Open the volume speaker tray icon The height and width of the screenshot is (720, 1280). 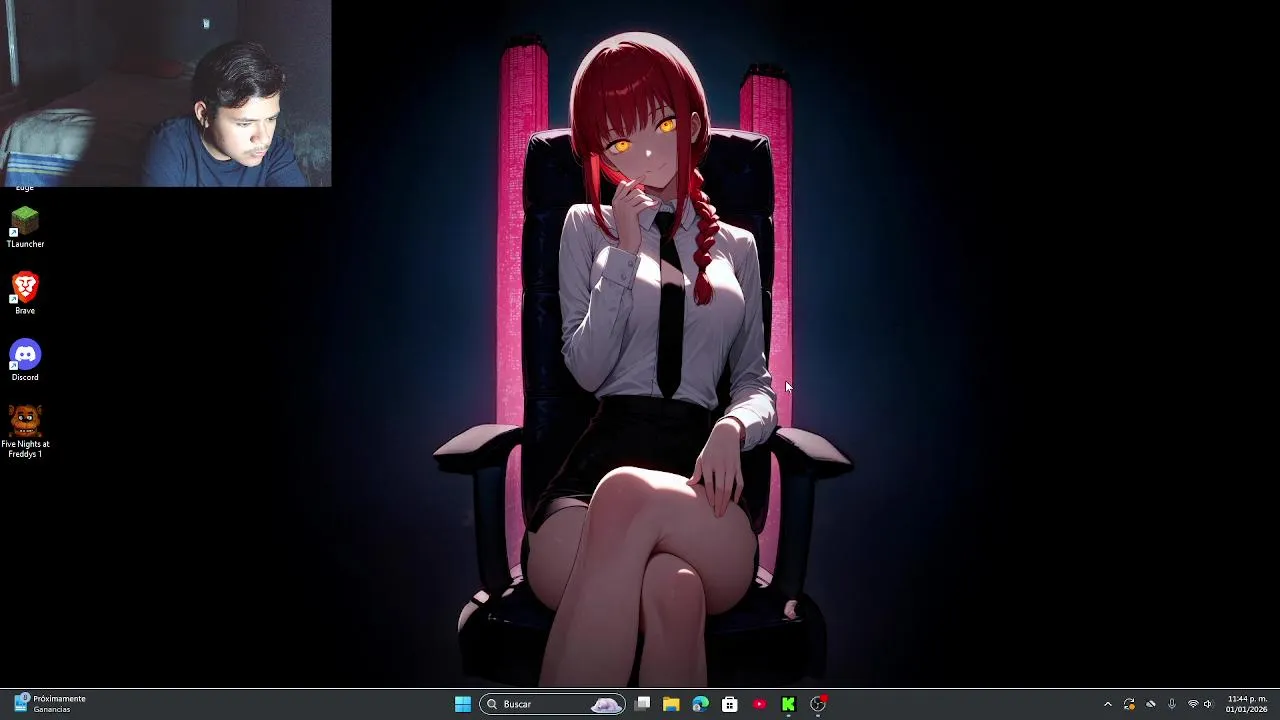click(x=1208, y=704)
